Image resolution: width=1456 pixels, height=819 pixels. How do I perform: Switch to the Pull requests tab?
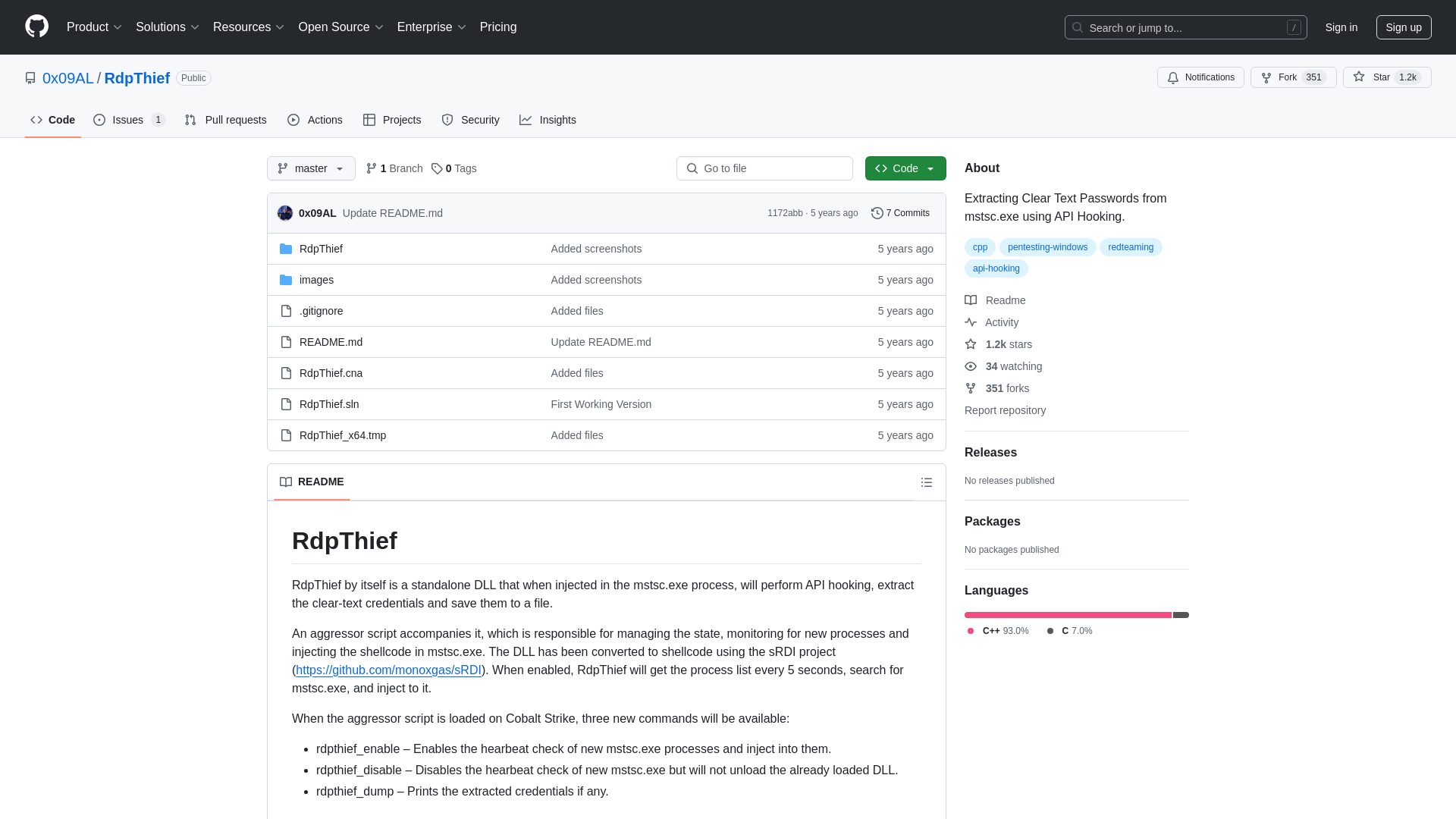tap(225, 119)
